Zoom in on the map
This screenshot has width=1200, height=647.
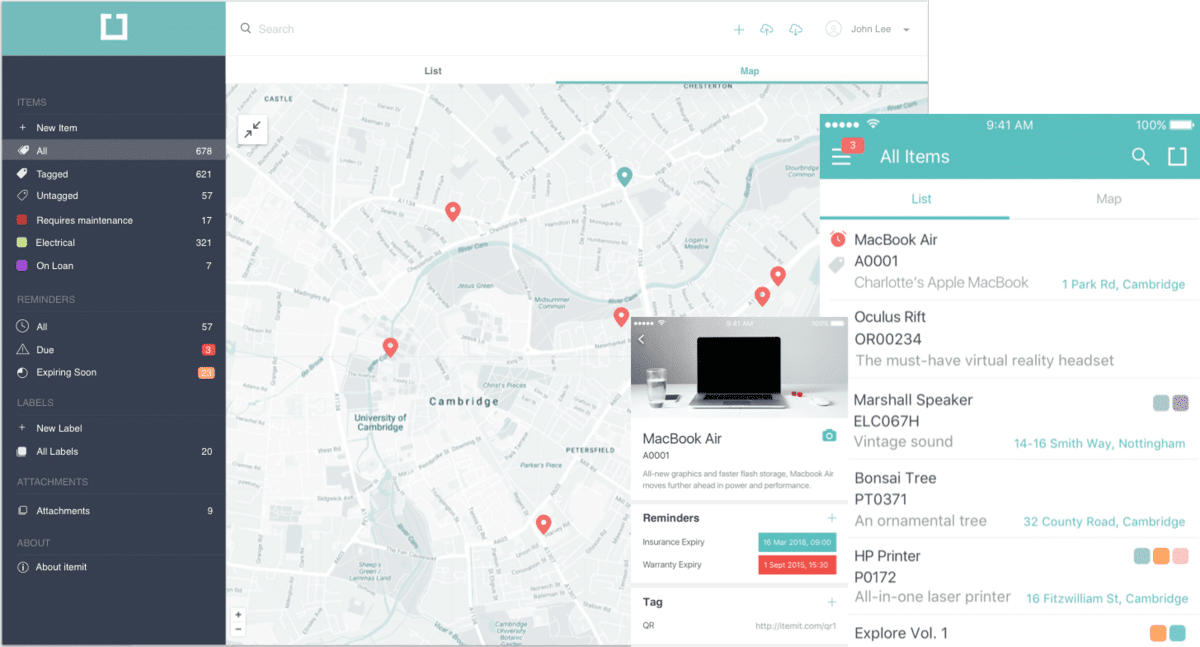238,615
